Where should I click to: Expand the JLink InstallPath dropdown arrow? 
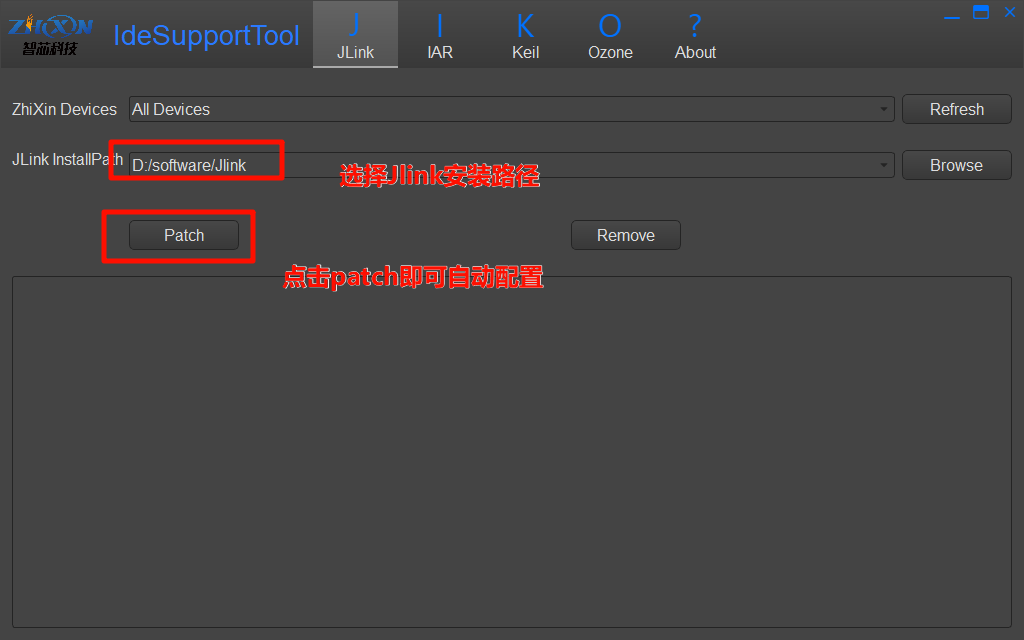[884, 165]
